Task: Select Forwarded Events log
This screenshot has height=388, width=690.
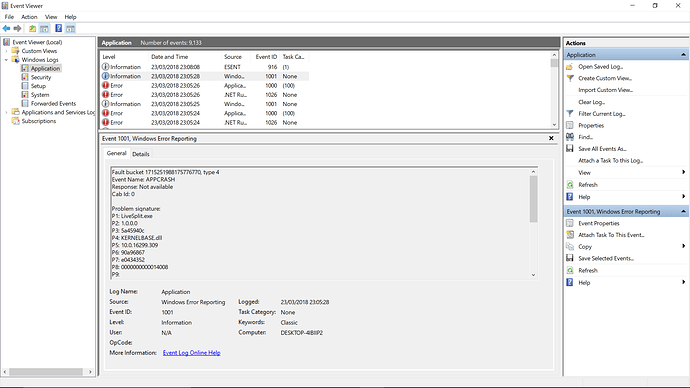Action: point(53,104)
